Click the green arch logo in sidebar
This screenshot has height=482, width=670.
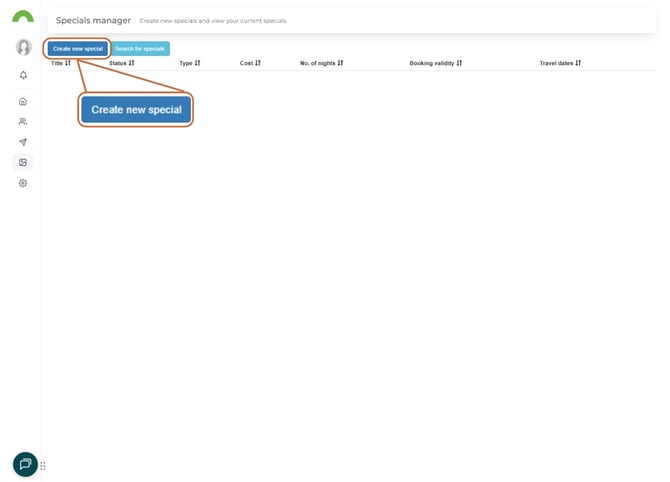tap(22, 17)
